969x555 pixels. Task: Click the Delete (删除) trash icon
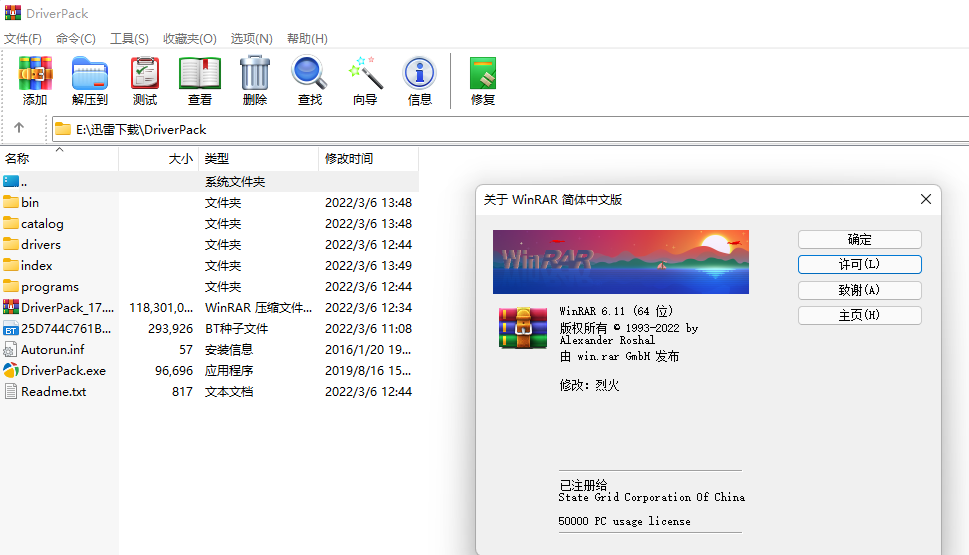(x=255, y=73)
